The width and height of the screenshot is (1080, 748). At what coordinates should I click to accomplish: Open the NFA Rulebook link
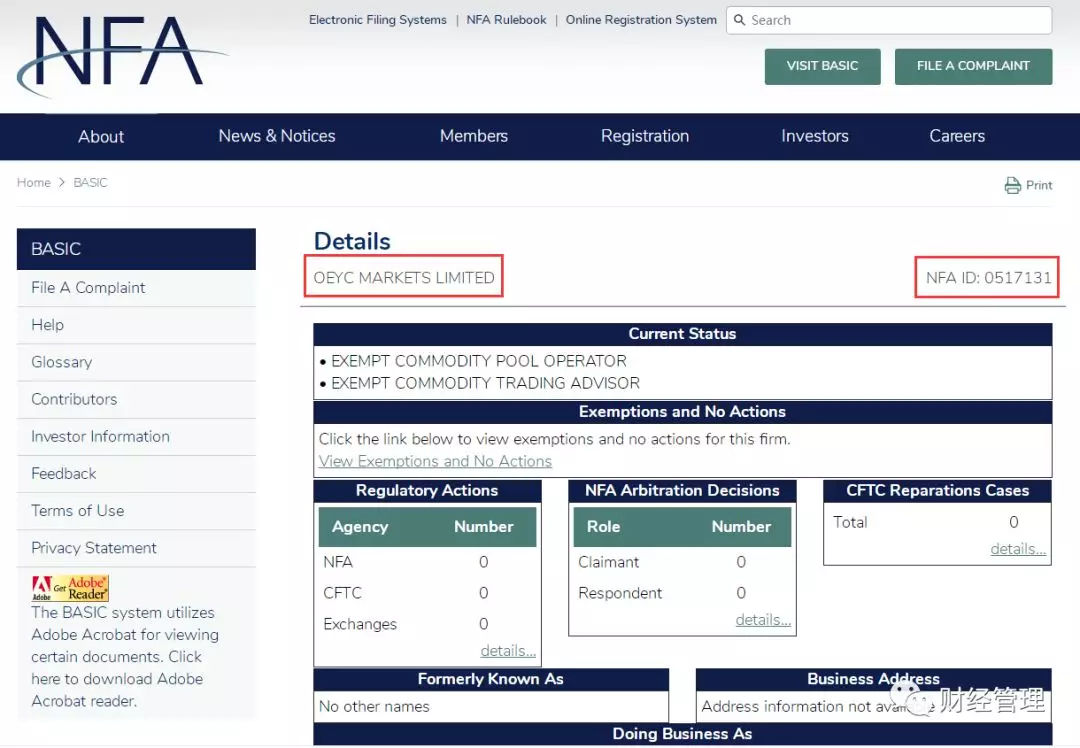tap(507, 20)
